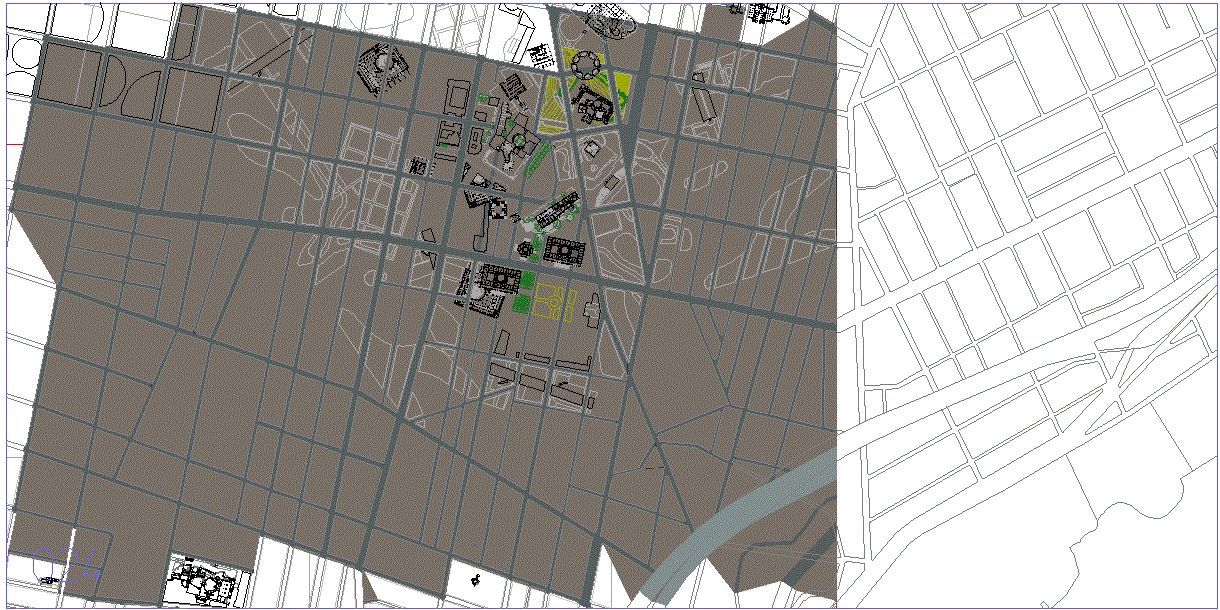
Task: Click the building plan on bottom white block
Action: click(205, 579)
